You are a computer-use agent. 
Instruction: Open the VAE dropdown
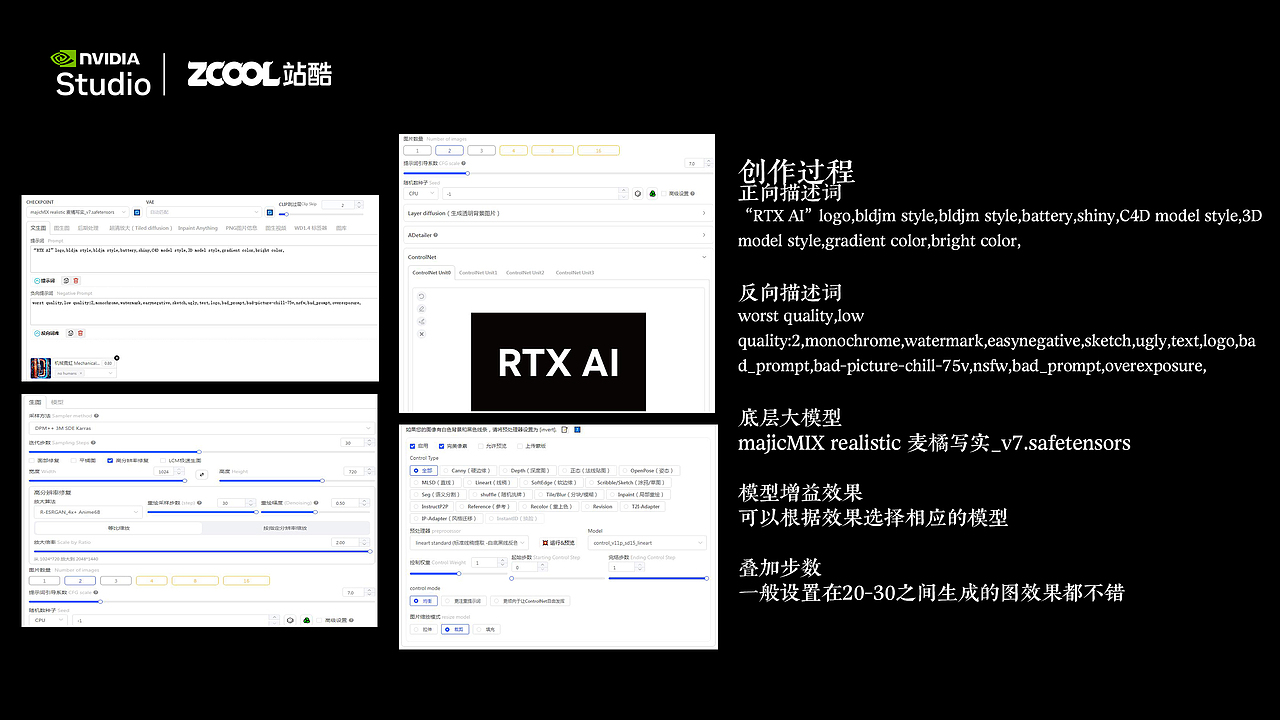coord(204,212)
